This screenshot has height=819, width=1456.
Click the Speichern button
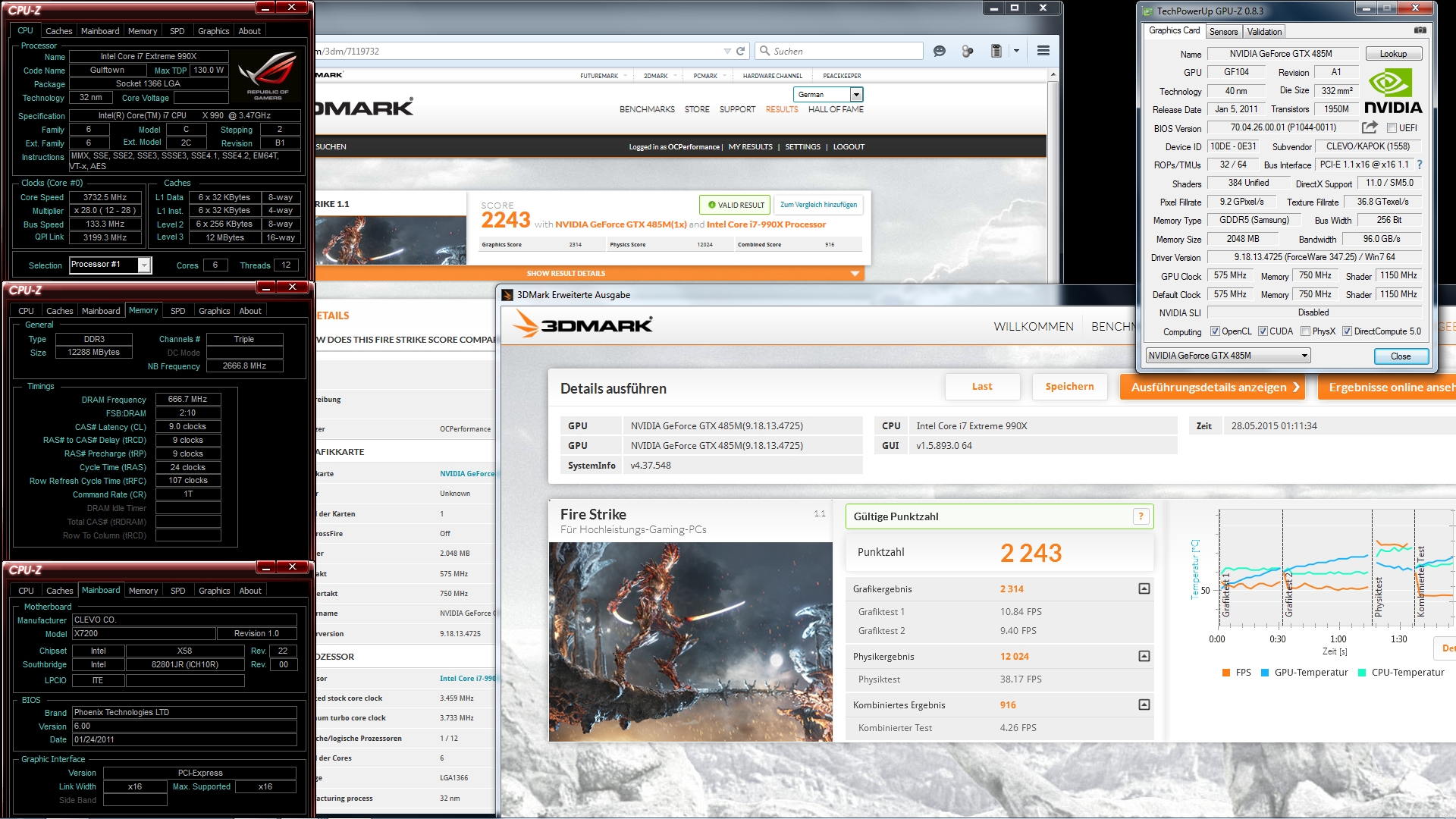(1069, 387)
